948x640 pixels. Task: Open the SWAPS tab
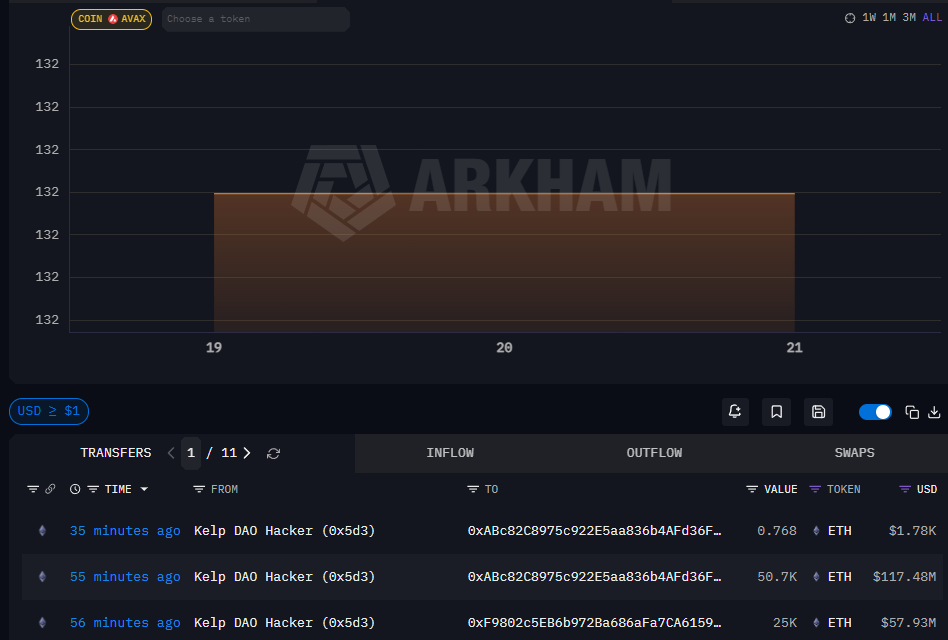[x=854, y=453]
